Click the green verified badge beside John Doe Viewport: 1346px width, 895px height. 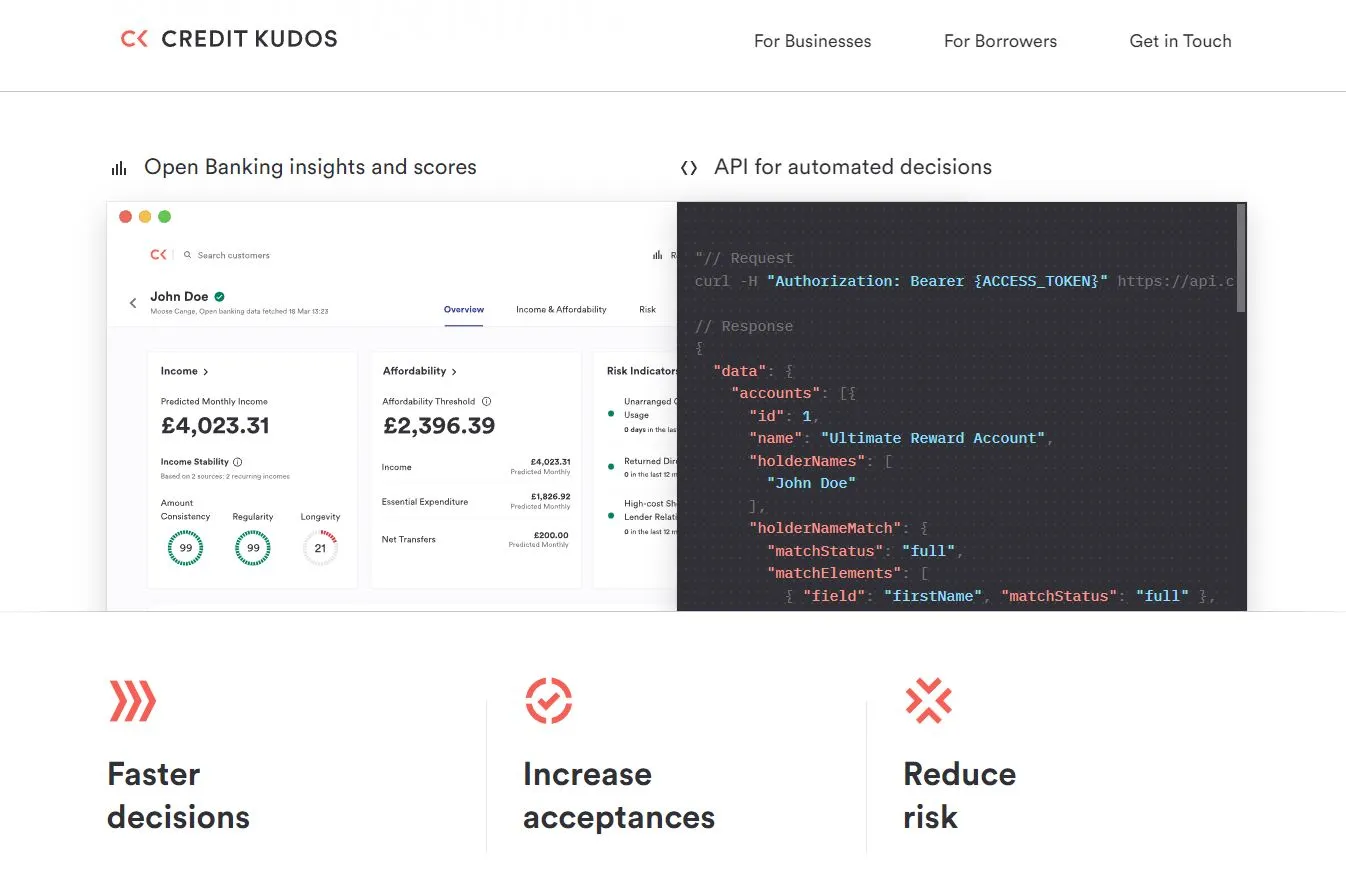point(219,295)
